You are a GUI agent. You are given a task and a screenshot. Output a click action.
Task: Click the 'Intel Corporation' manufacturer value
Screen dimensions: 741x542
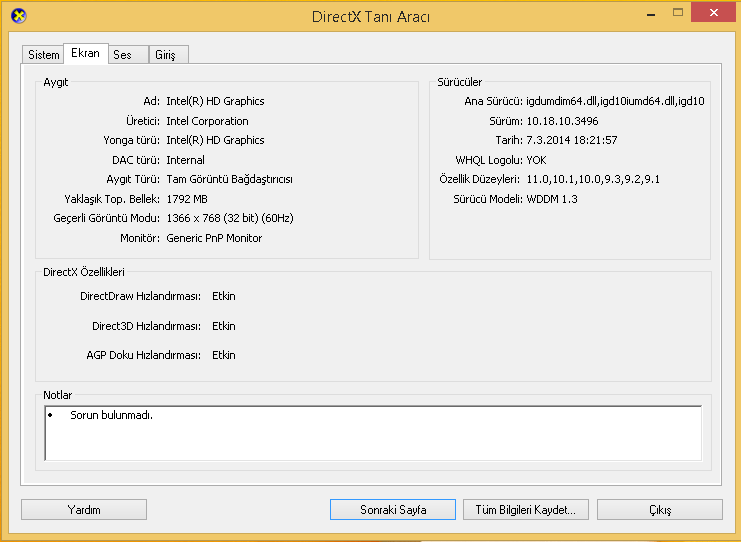[207, 121]
